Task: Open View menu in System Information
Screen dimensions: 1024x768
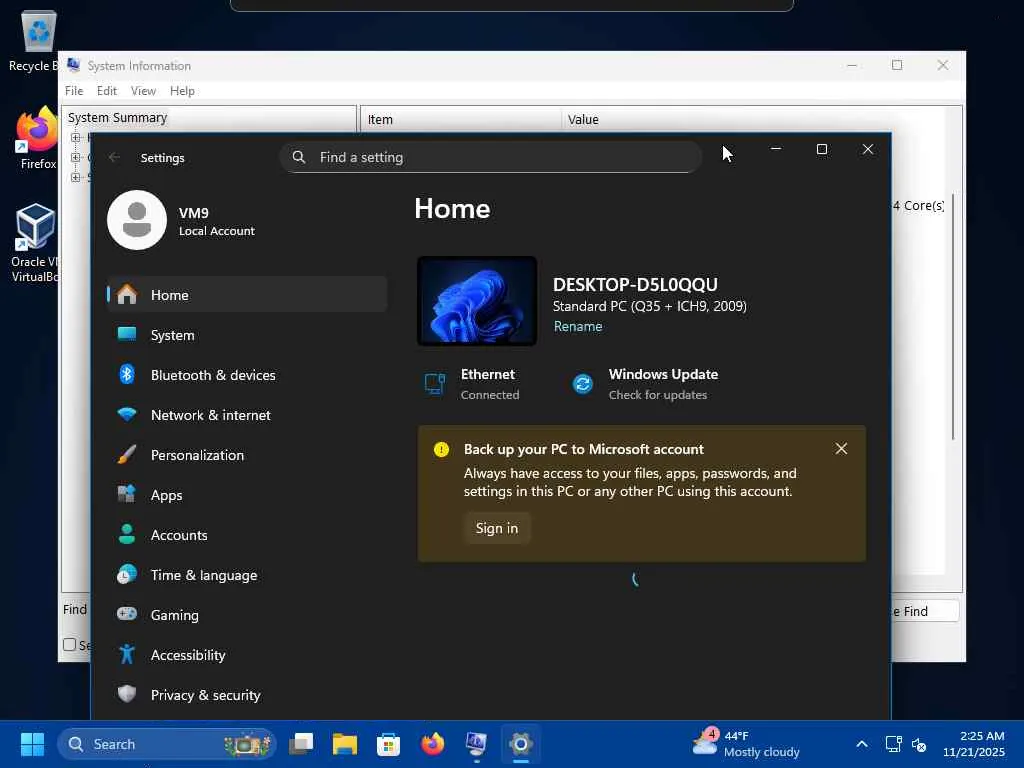Action: pos(143,91)
